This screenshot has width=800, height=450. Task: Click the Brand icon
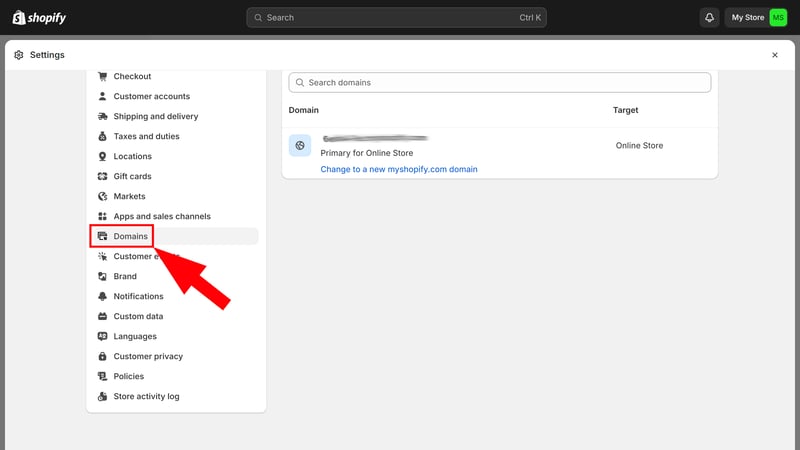coord(103,276)
